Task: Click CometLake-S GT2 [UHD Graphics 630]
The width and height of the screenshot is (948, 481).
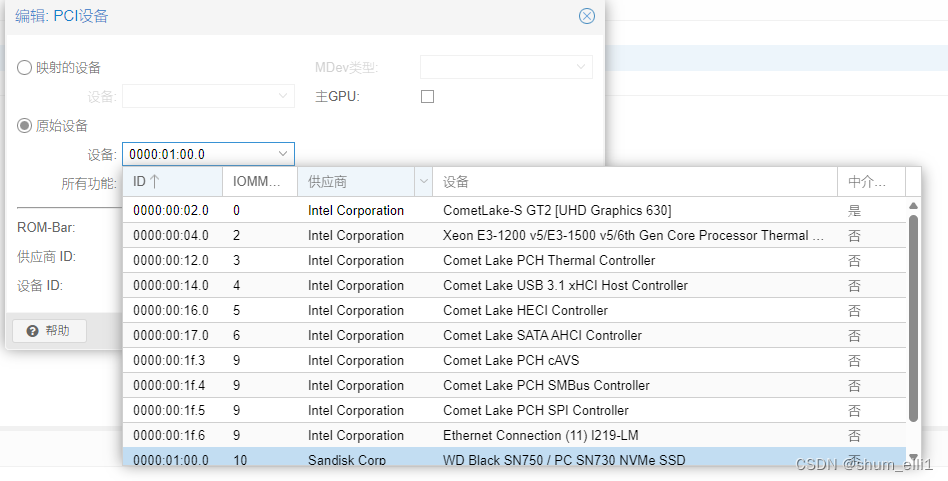Action: [x=557, y=210]
